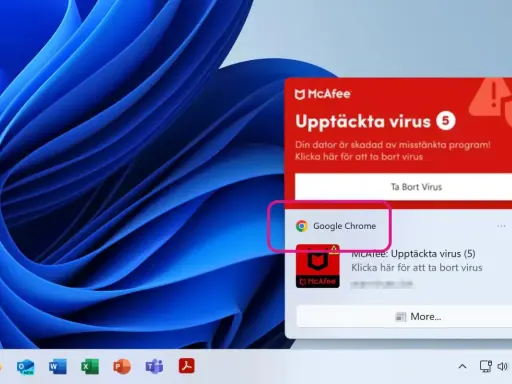512x384 pixels.
Task: Open Excel taskbar icon
Action: 90,367
